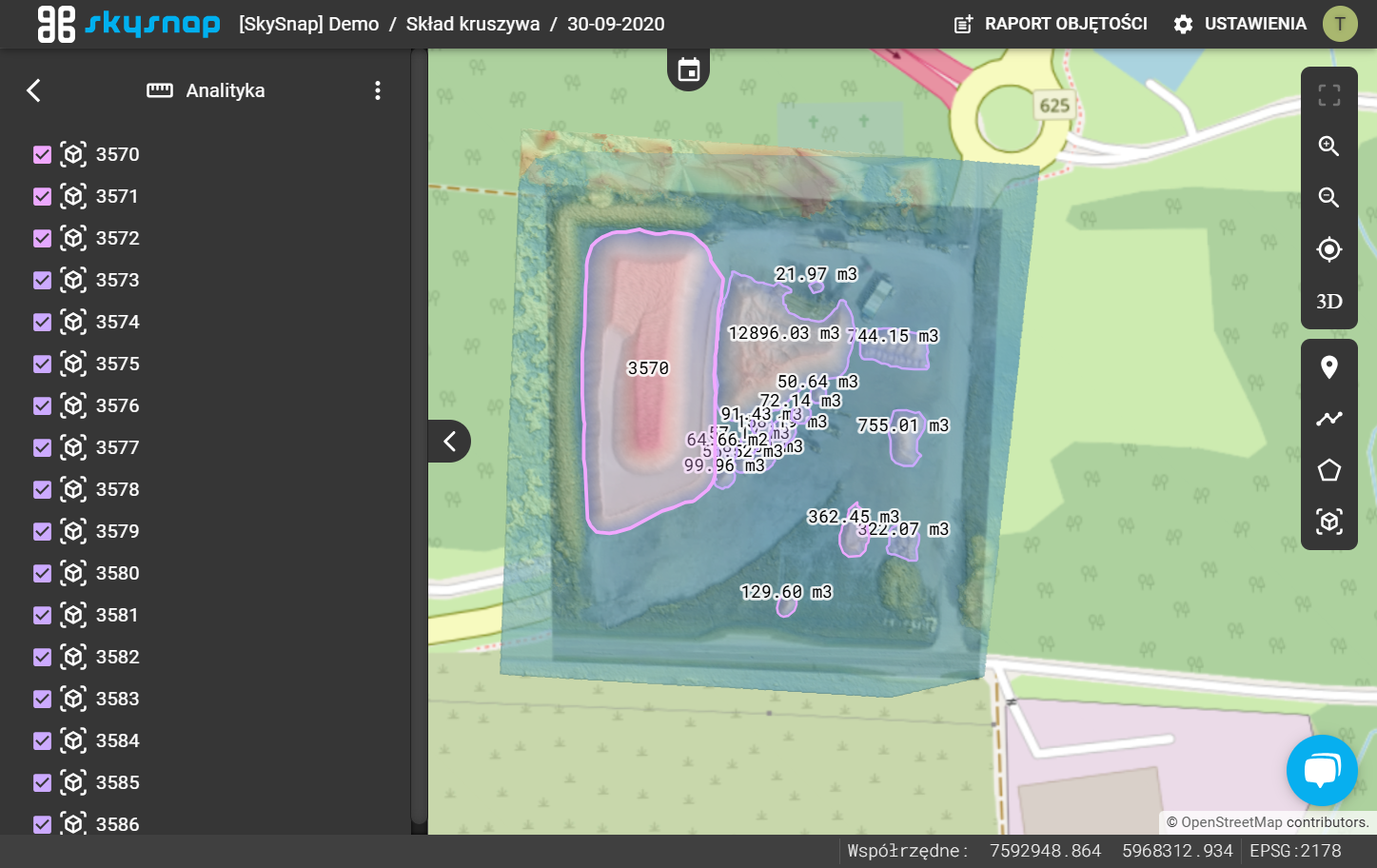Switch to 3D view
Image resolution: width=1377 pixels, height=868 pixels.
coord(1329,302)
